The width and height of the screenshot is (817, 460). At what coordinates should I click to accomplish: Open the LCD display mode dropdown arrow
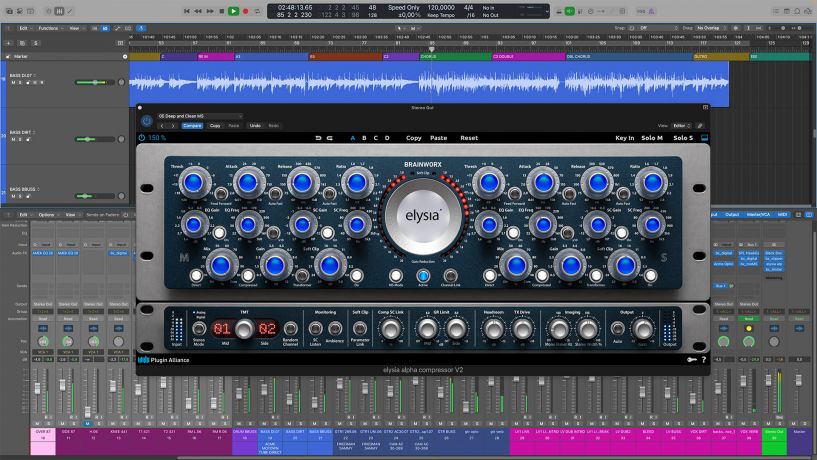[x=547, y=11]
